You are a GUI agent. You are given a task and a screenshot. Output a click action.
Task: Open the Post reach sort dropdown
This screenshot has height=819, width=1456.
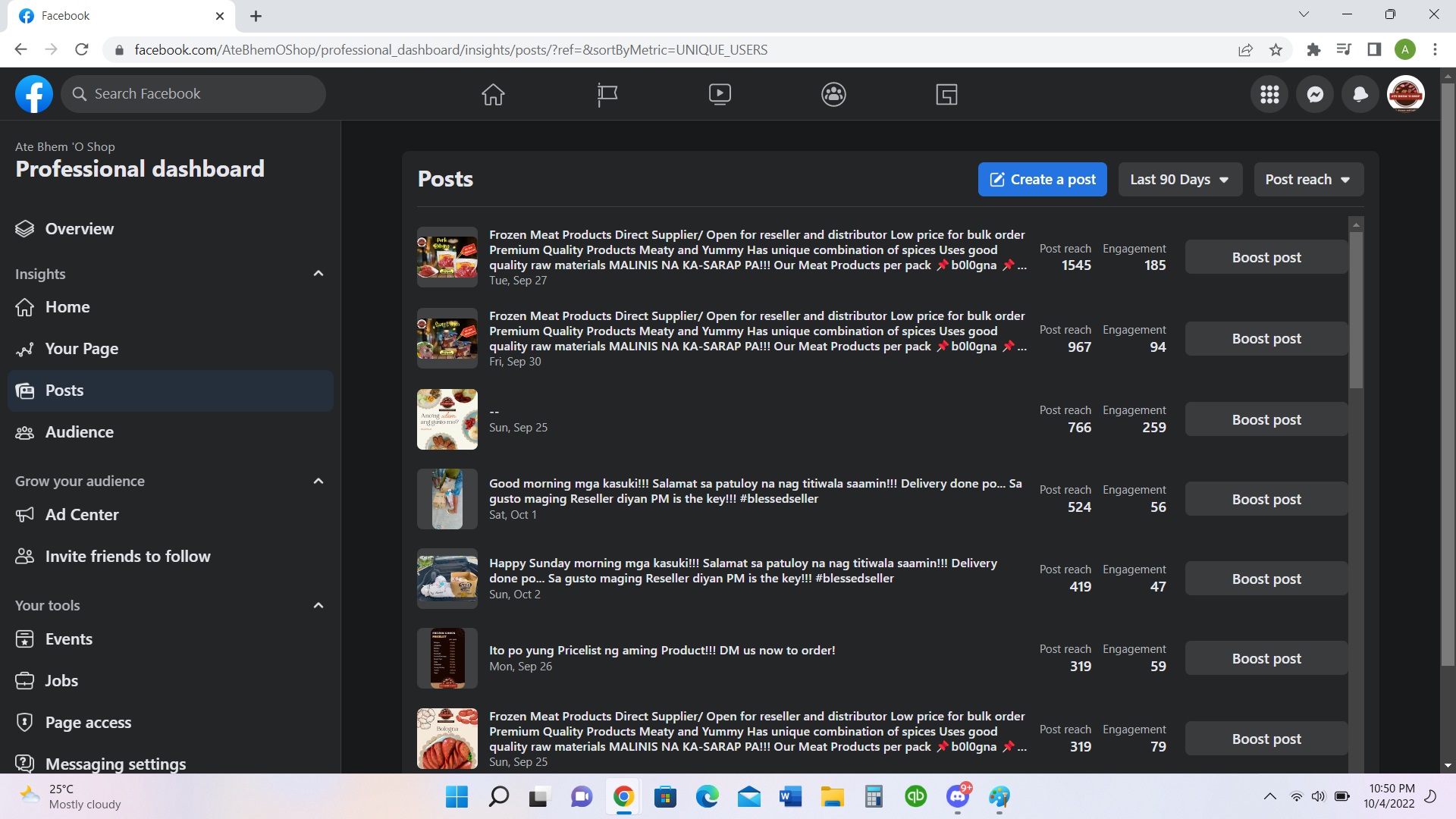tap(1308, 180)
